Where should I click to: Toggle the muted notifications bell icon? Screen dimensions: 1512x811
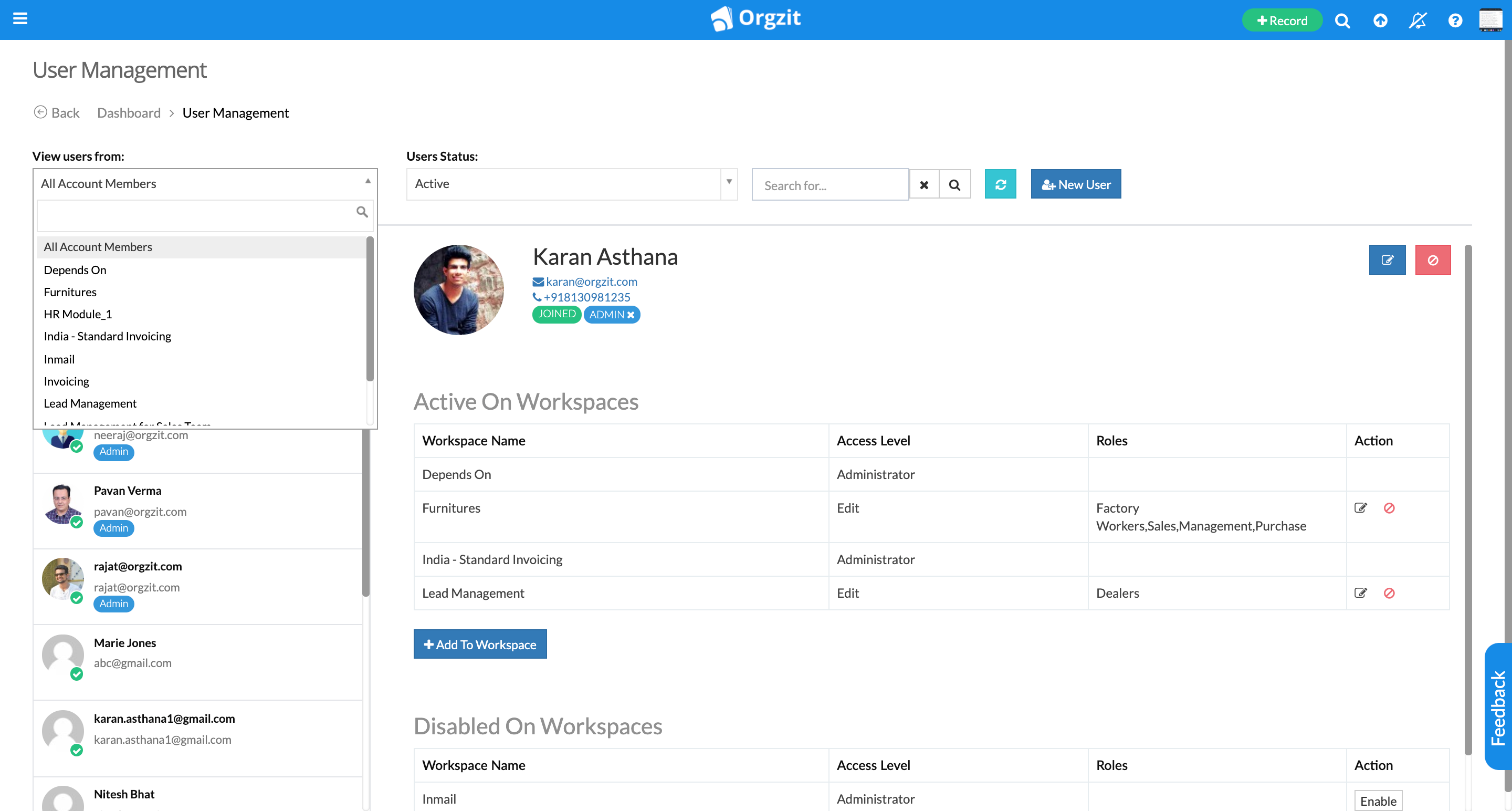(x=1417, y=20)
